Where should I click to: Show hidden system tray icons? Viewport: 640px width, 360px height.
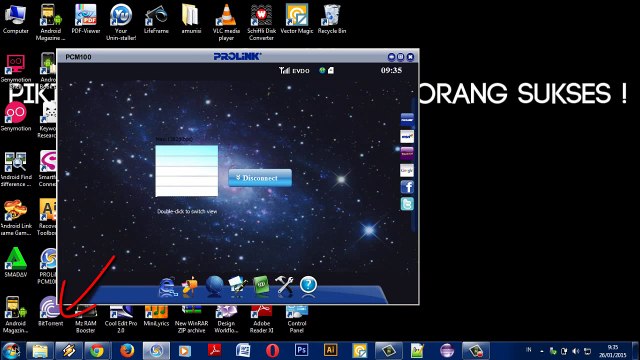[542, 351]
